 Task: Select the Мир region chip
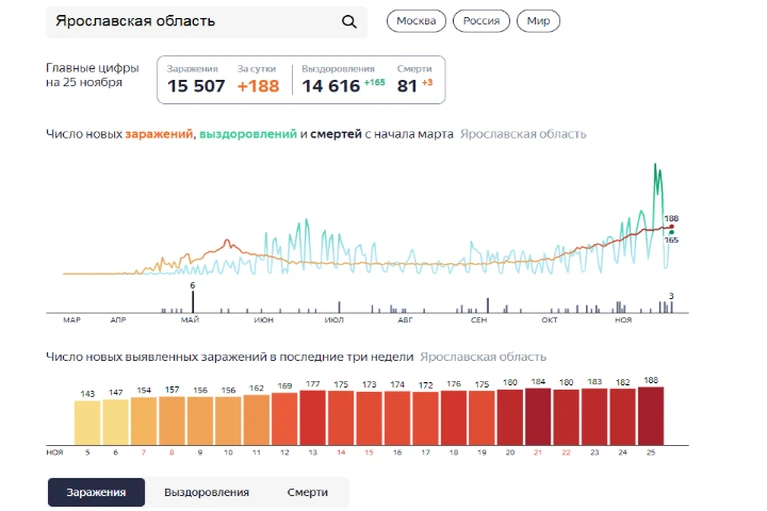[538, 21]
